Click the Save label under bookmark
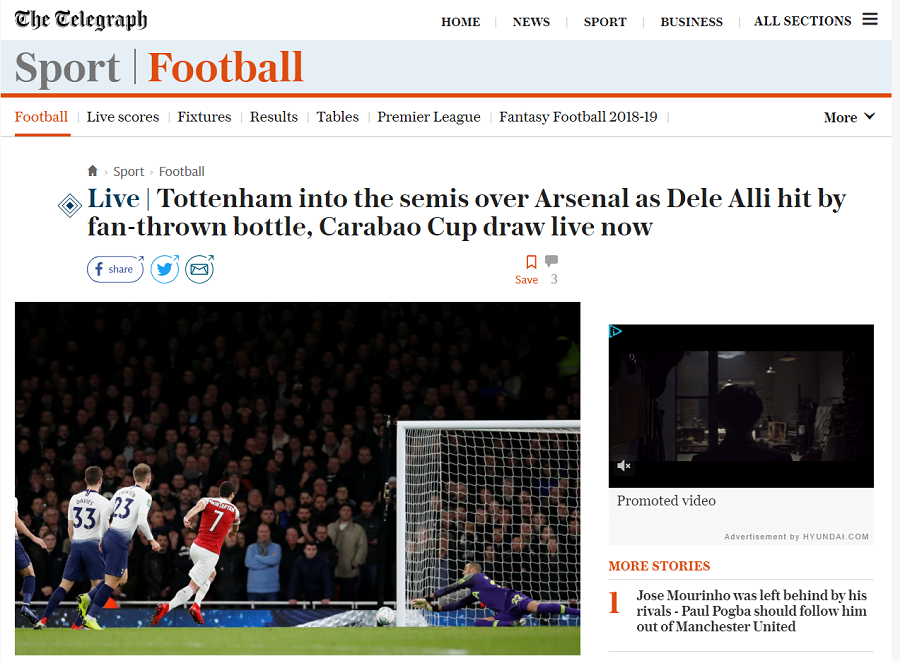 [x=526, y=279]
